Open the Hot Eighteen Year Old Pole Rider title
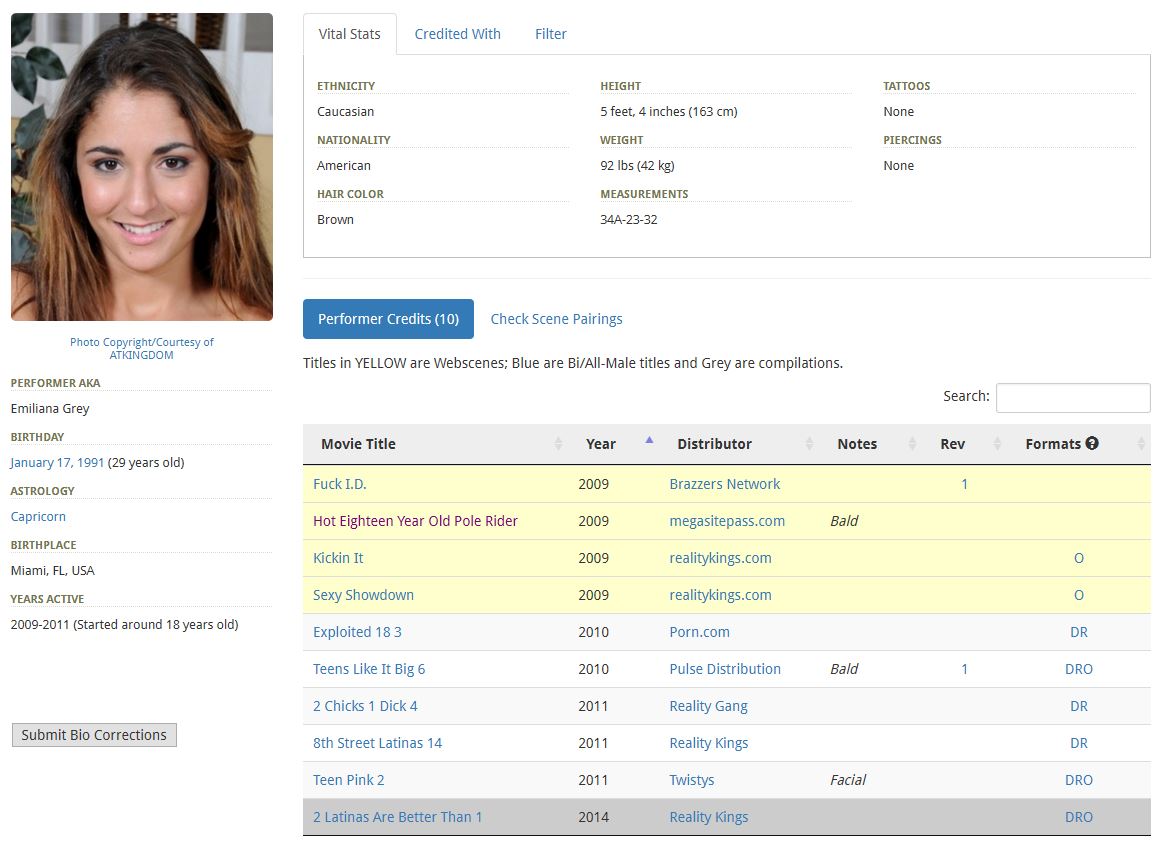 click(x=416, y=521)
